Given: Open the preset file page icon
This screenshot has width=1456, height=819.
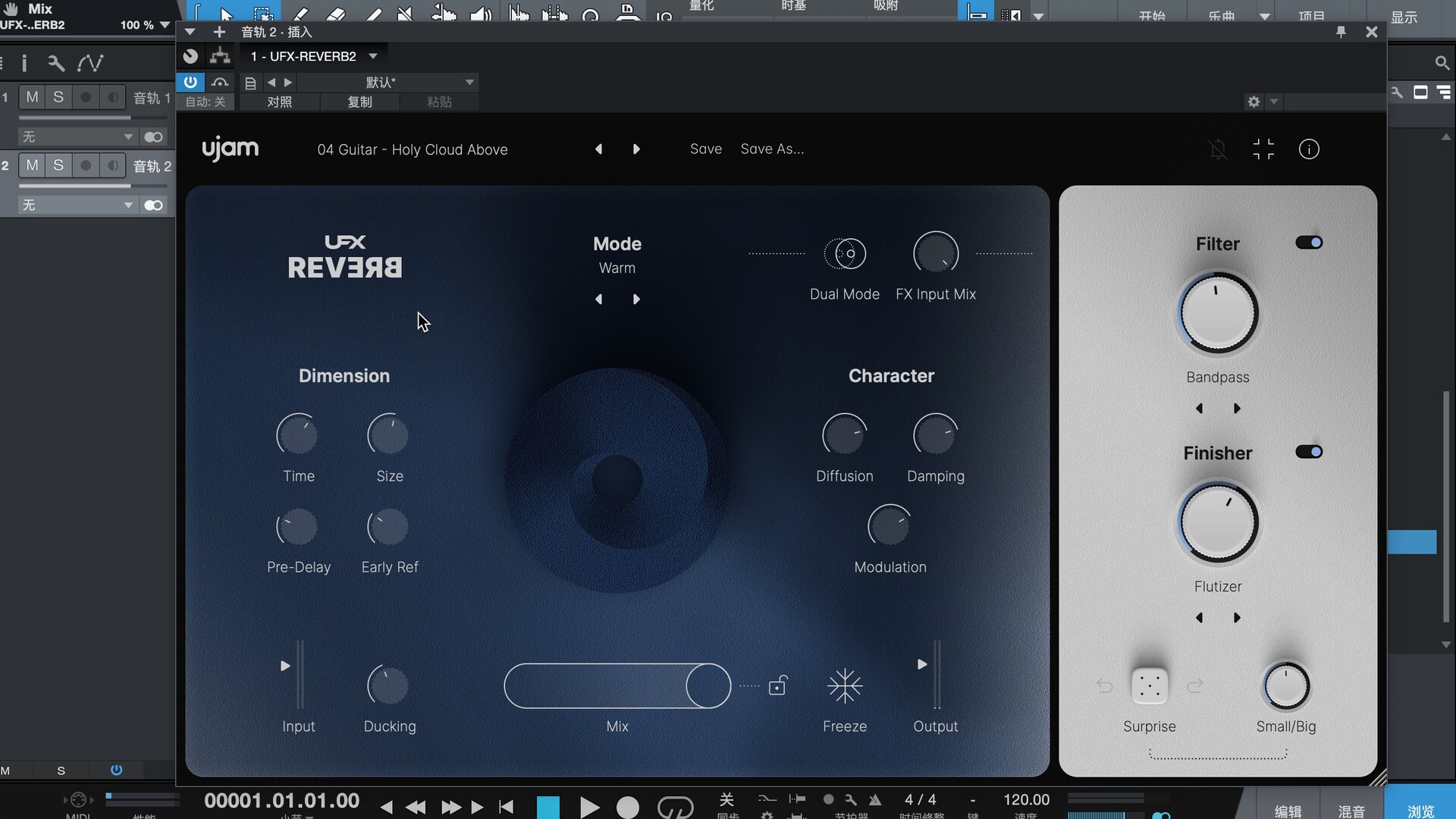Looking at the screenshot, I should 250,83.
